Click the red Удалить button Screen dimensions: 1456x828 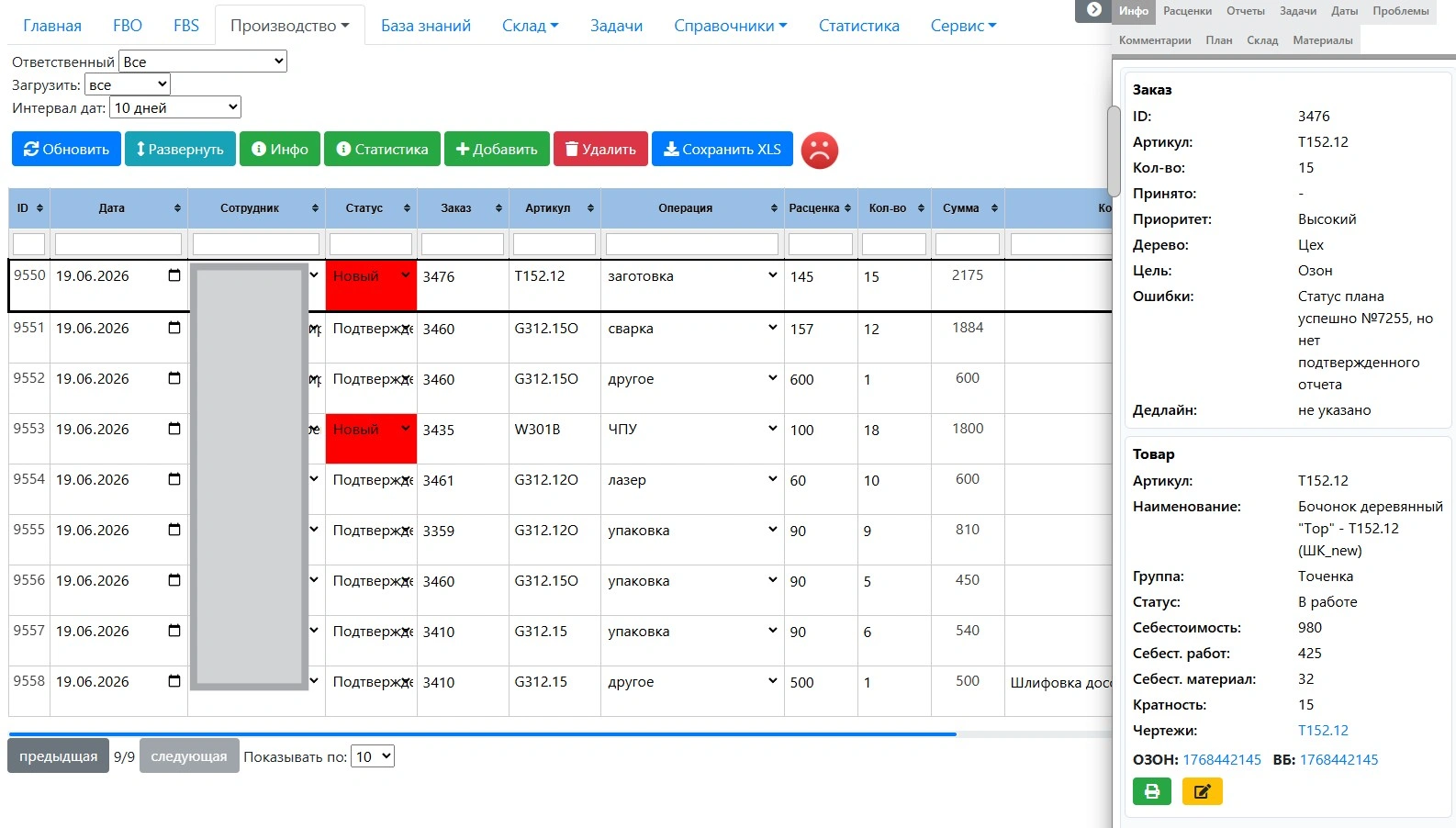[600, 149]
